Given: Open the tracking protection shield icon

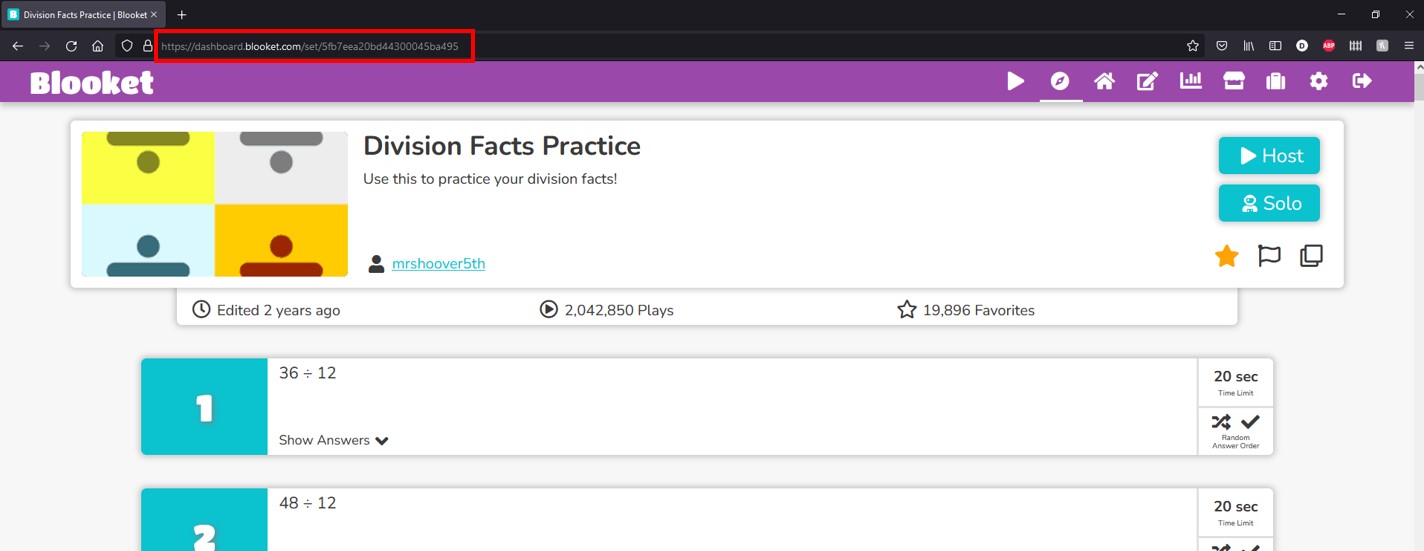Looking at the screenshot, I should click(127, 46).
